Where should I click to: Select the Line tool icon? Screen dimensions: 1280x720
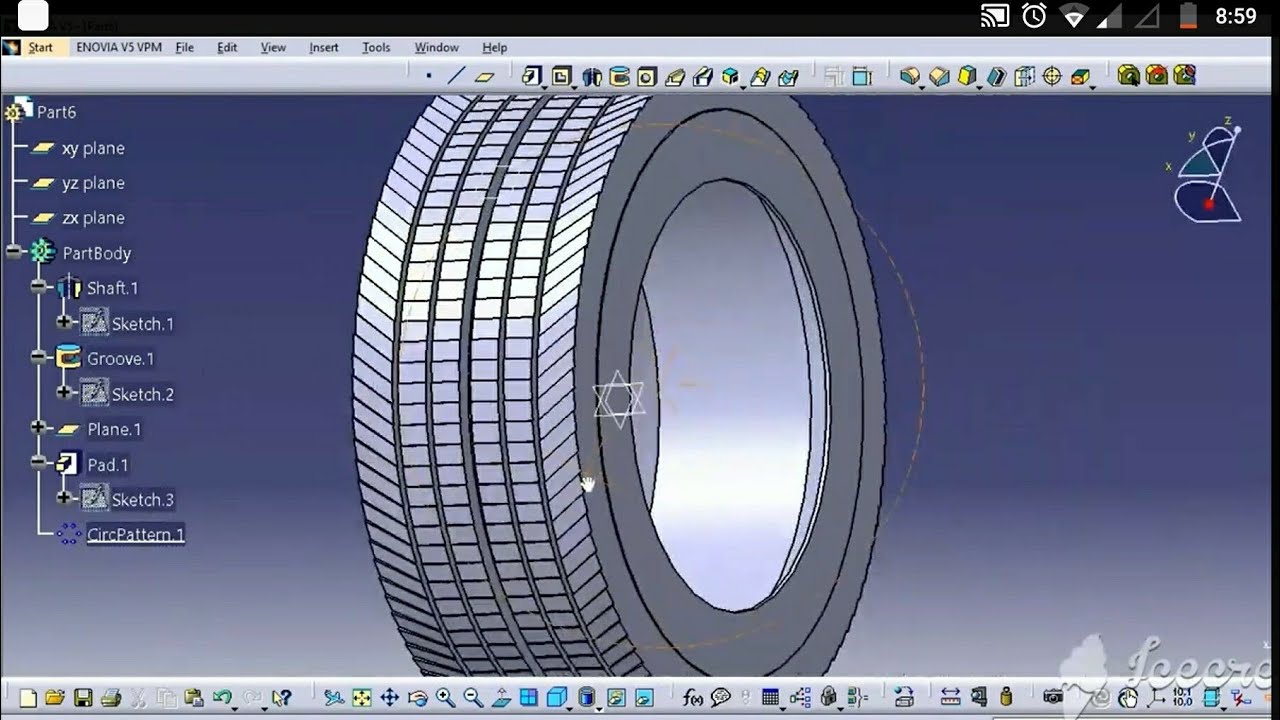pyautogui.click(x=456, y=75)
